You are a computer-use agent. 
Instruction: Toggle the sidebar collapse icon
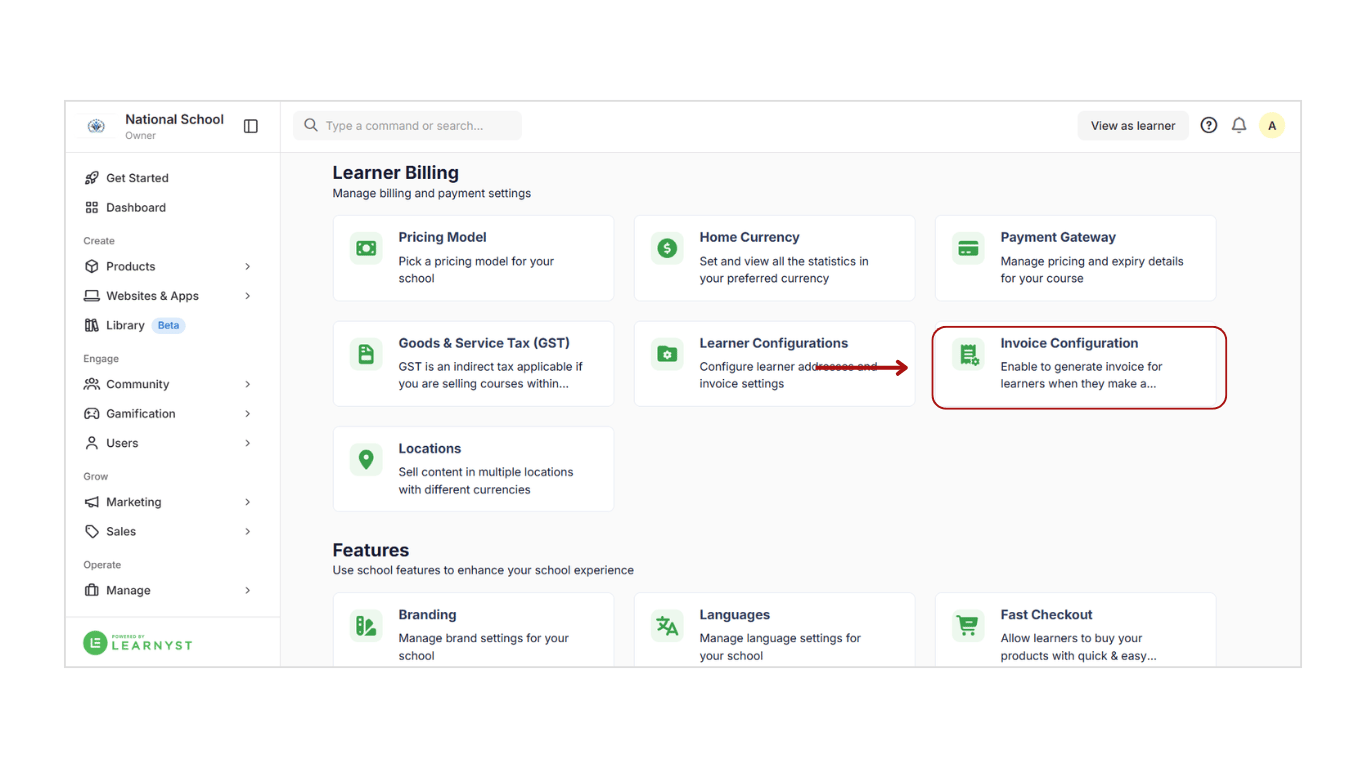(x=251, y=126)
